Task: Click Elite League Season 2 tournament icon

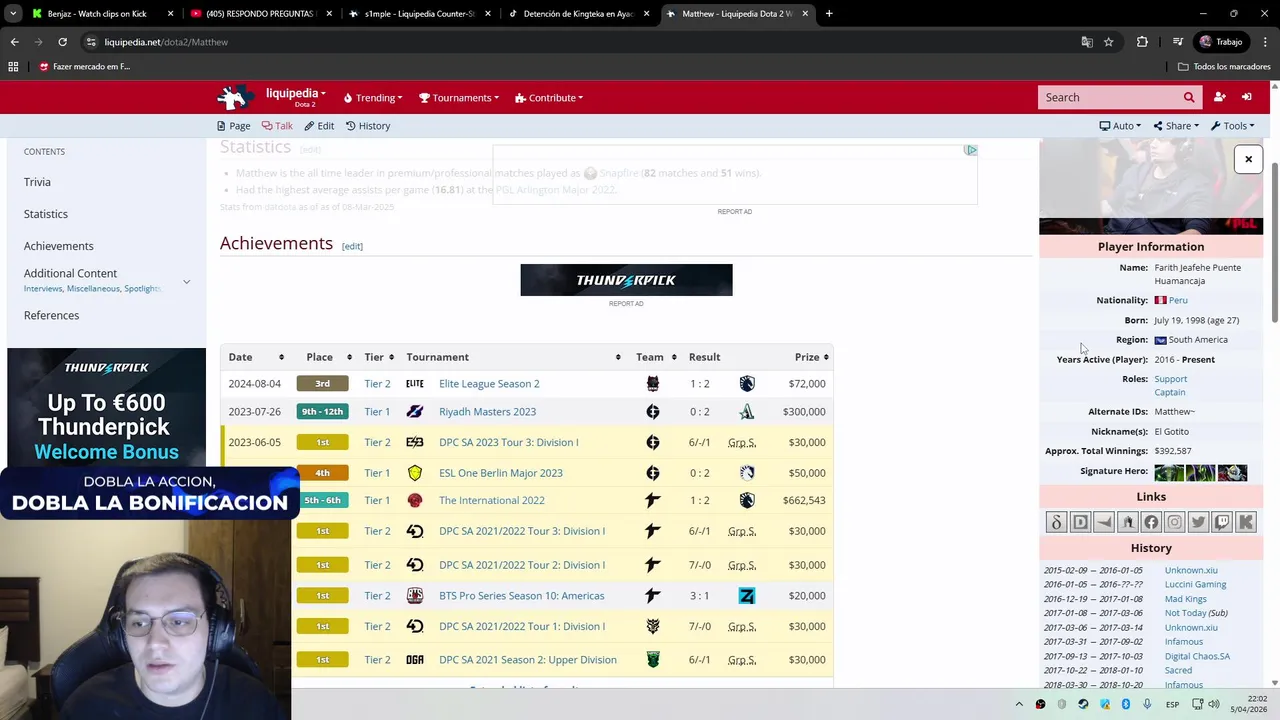Action: [x=415, y=383]
